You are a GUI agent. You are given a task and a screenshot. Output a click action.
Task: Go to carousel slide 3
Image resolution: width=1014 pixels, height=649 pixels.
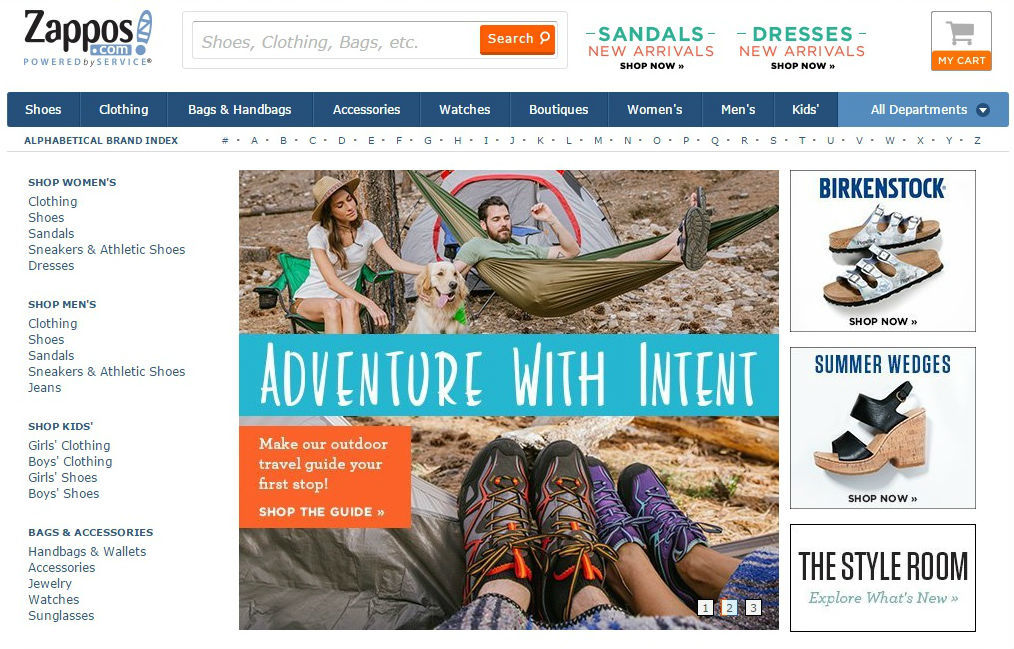tap(753, 608)
